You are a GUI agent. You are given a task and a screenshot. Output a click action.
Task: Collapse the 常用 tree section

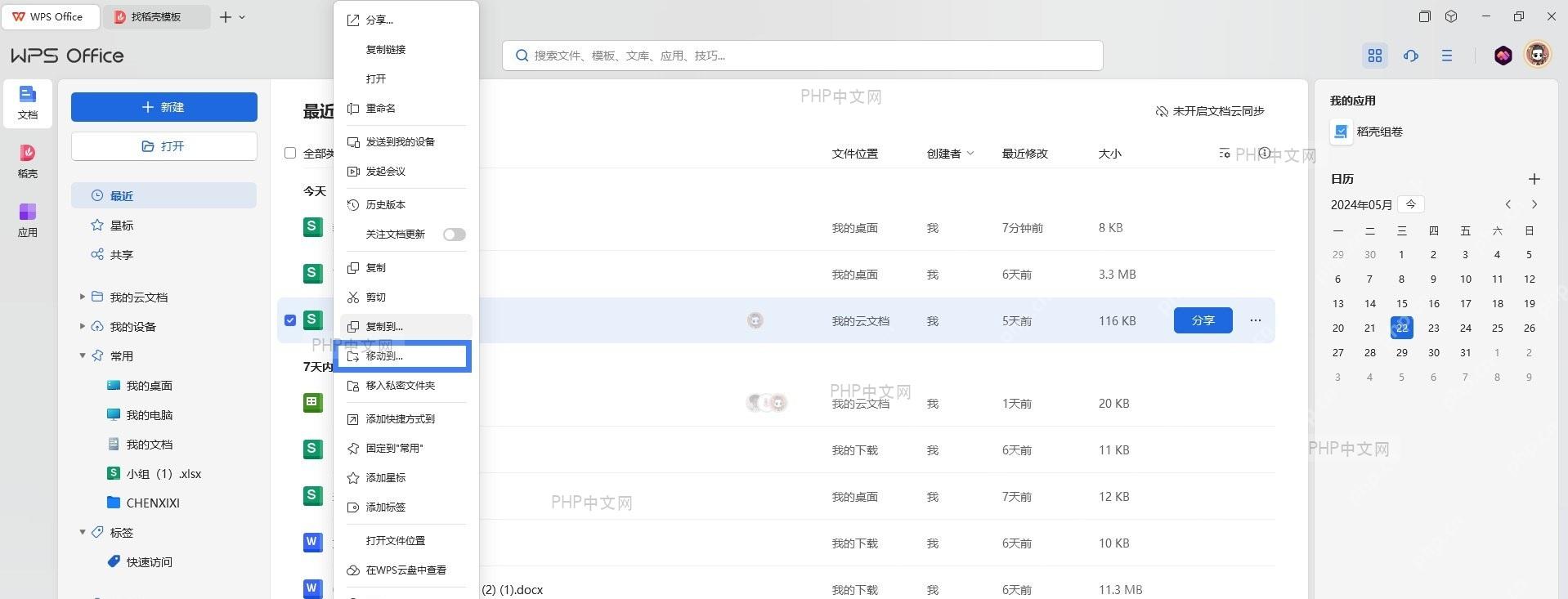pyautogui.click(x=82, y=355)
